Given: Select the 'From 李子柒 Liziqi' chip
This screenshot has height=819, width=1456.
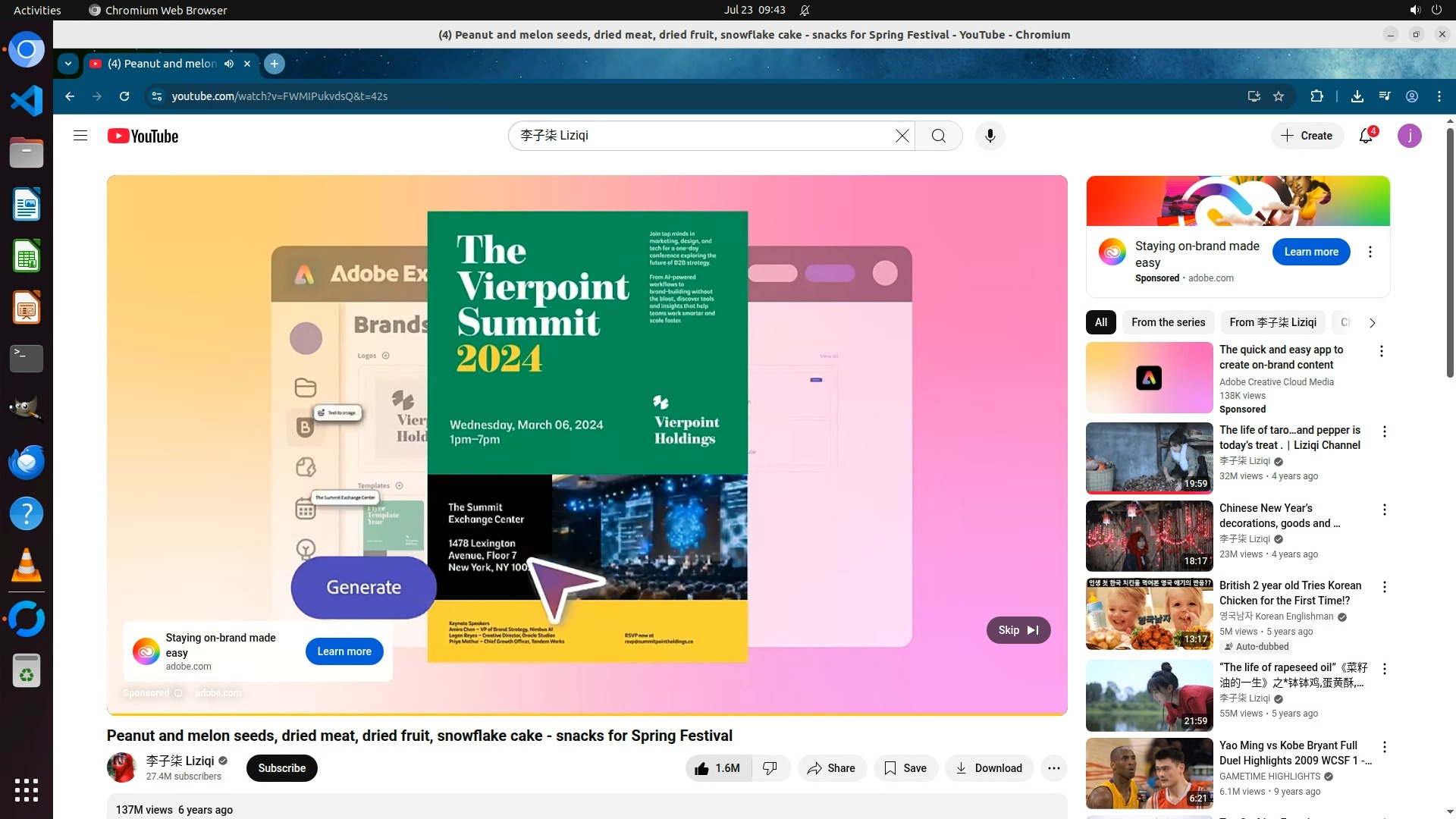Looking at the screenshot, I should point(1272,322).
